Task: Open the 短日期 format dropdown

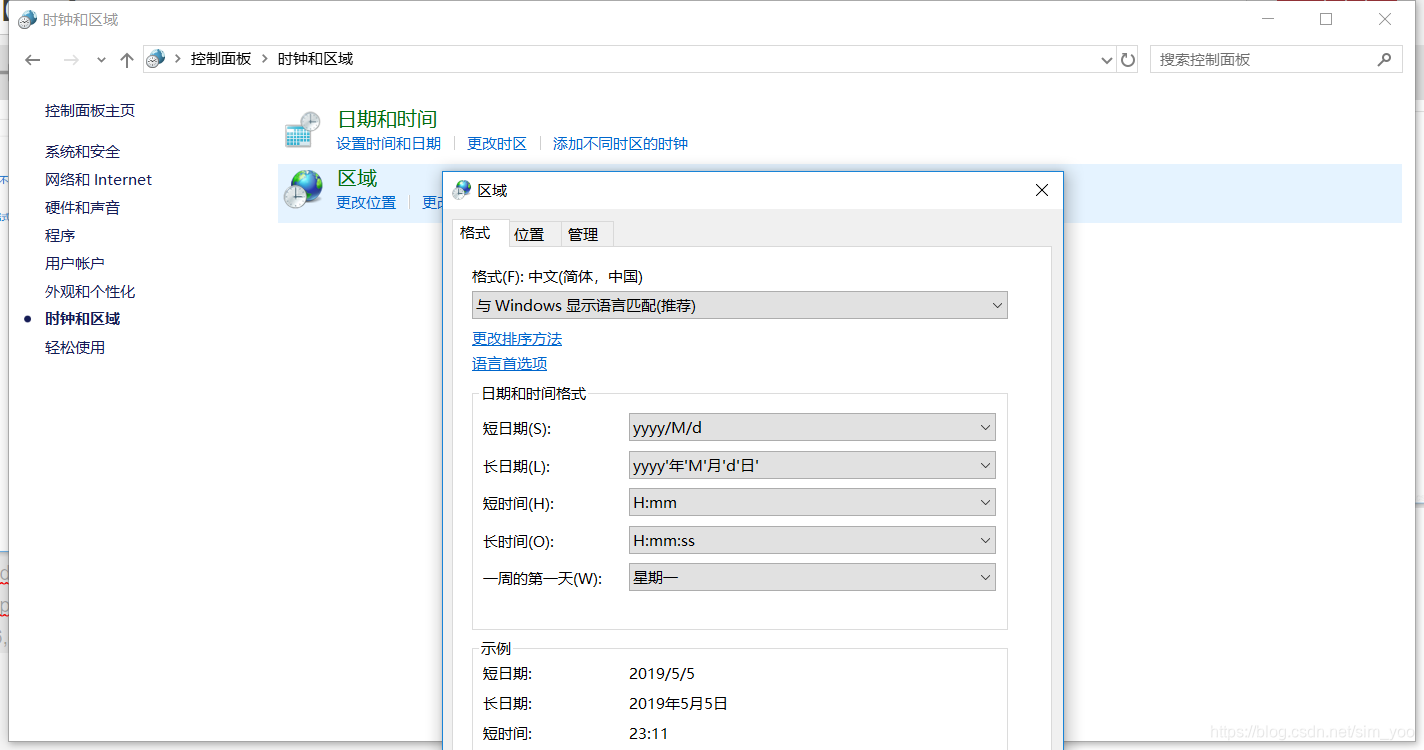Action: (x=812, y=428)
